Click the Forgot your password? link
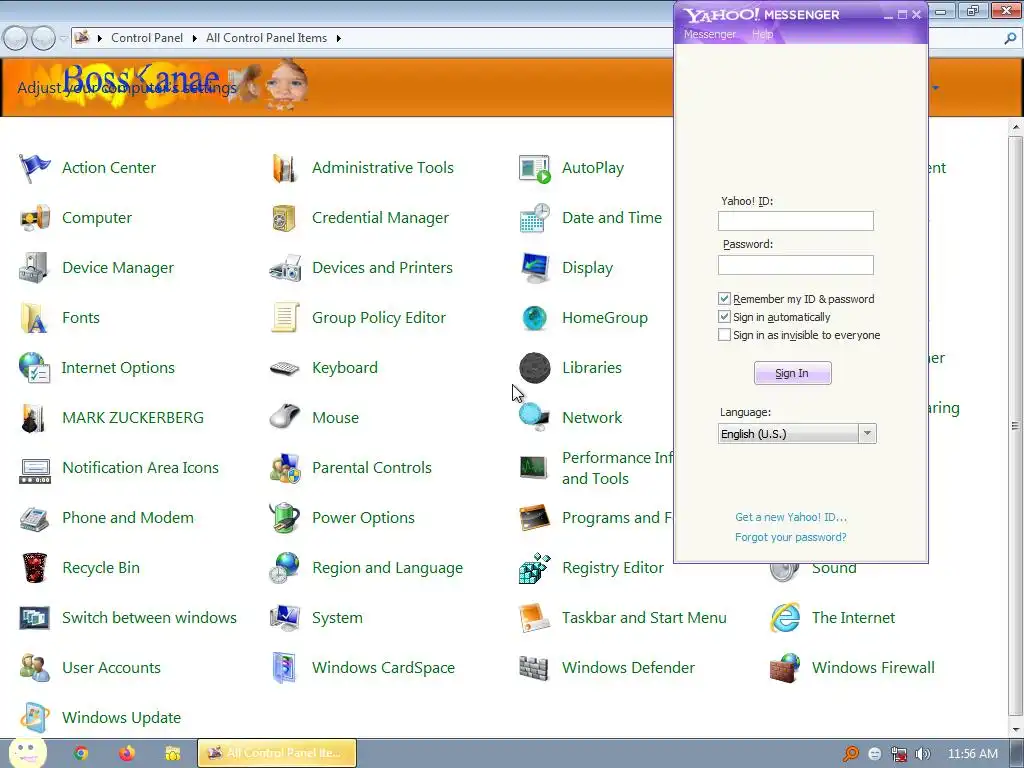Screen dimensions: 1024x768 point(790,537)
